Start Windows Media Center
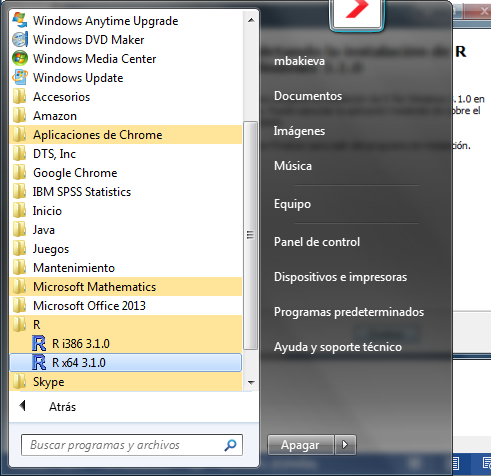The height and width of the screenshot is (476, 491). click(126, 58)
